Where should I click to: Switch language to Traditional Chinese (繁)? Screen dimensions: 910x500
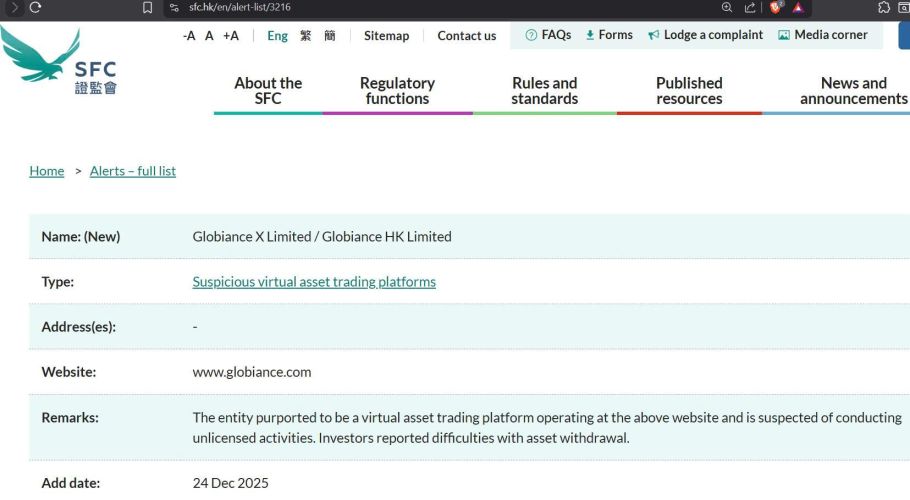(x=305, y=35)
